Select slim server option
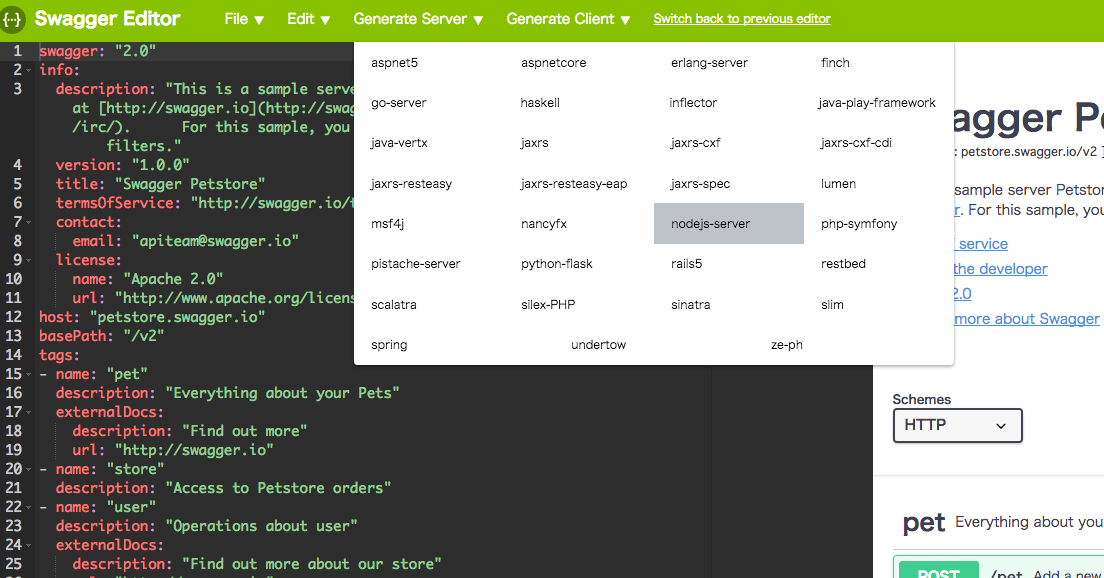The width and height of the screenshot is (1104, 578). coord(832,305)
